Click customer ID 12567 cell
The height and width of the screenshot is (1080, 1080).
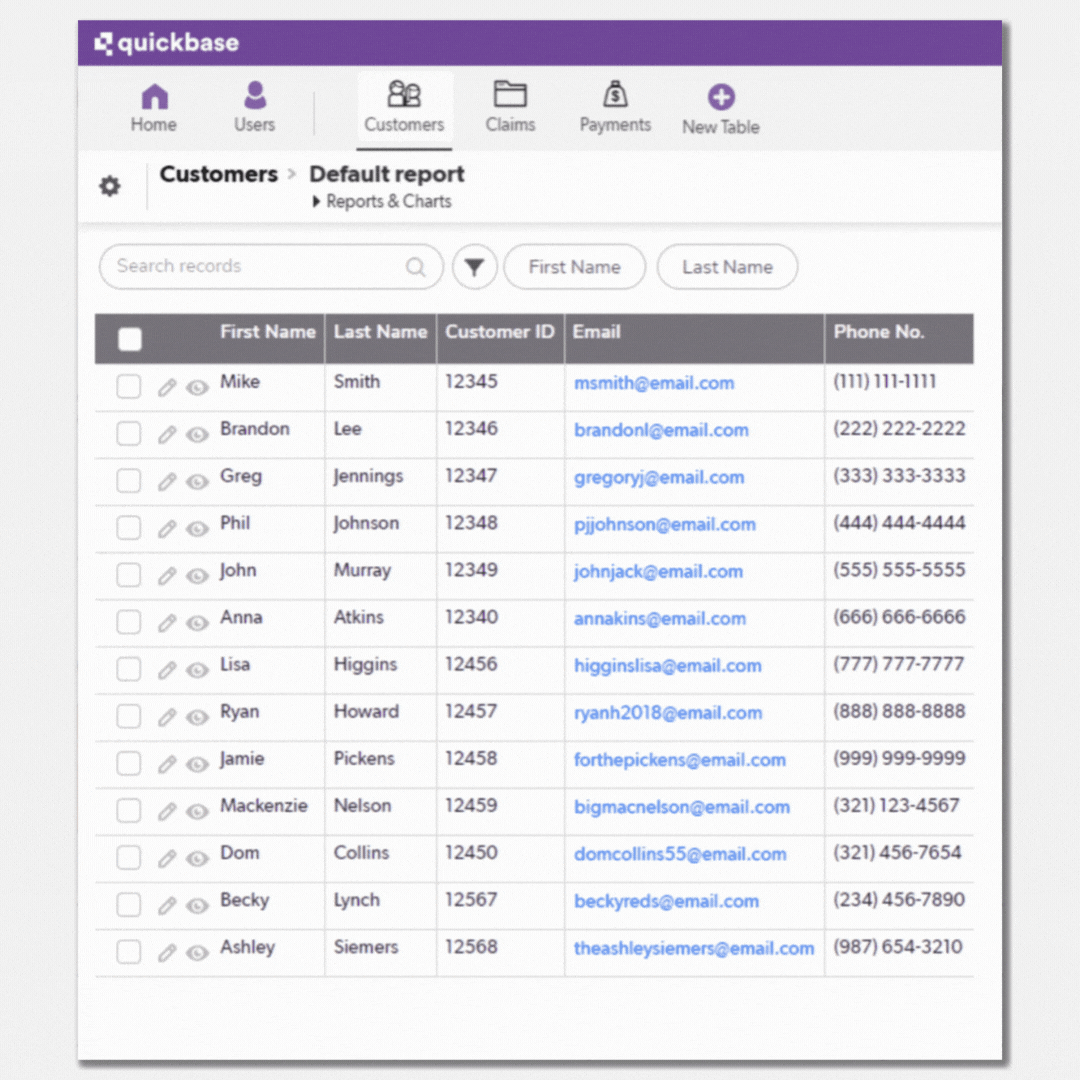pyautogui.click(x=471, y=900)
